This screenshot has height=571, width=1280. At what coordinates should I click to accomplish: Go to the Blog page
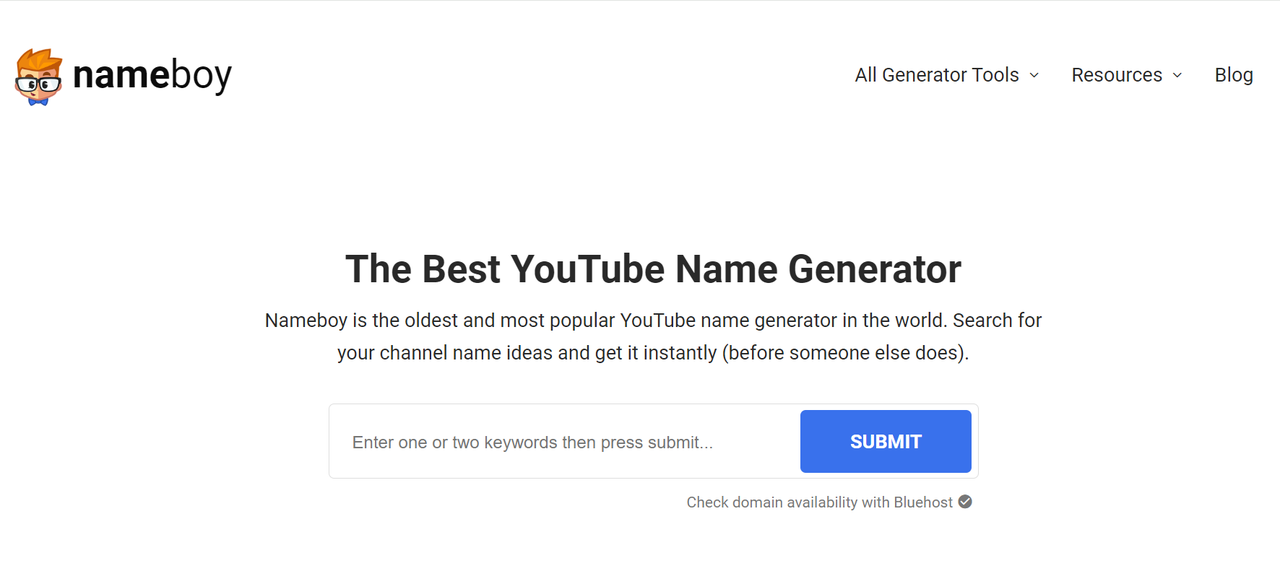pyautogui.click(x=1234, y=75)
